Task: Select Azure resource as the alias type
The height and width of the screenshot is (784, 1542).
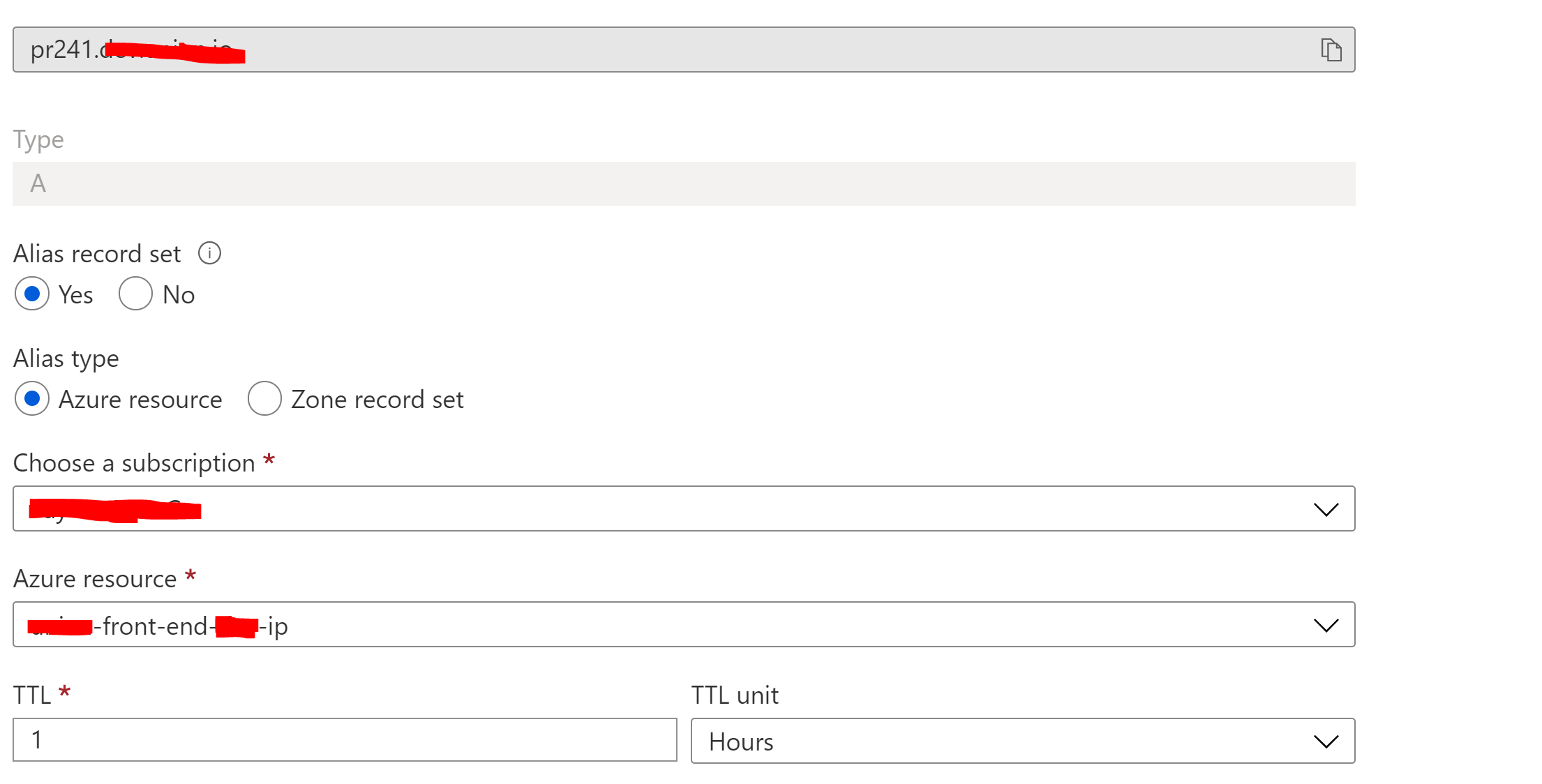Action: pyautogui.click(x=32, y=399)
